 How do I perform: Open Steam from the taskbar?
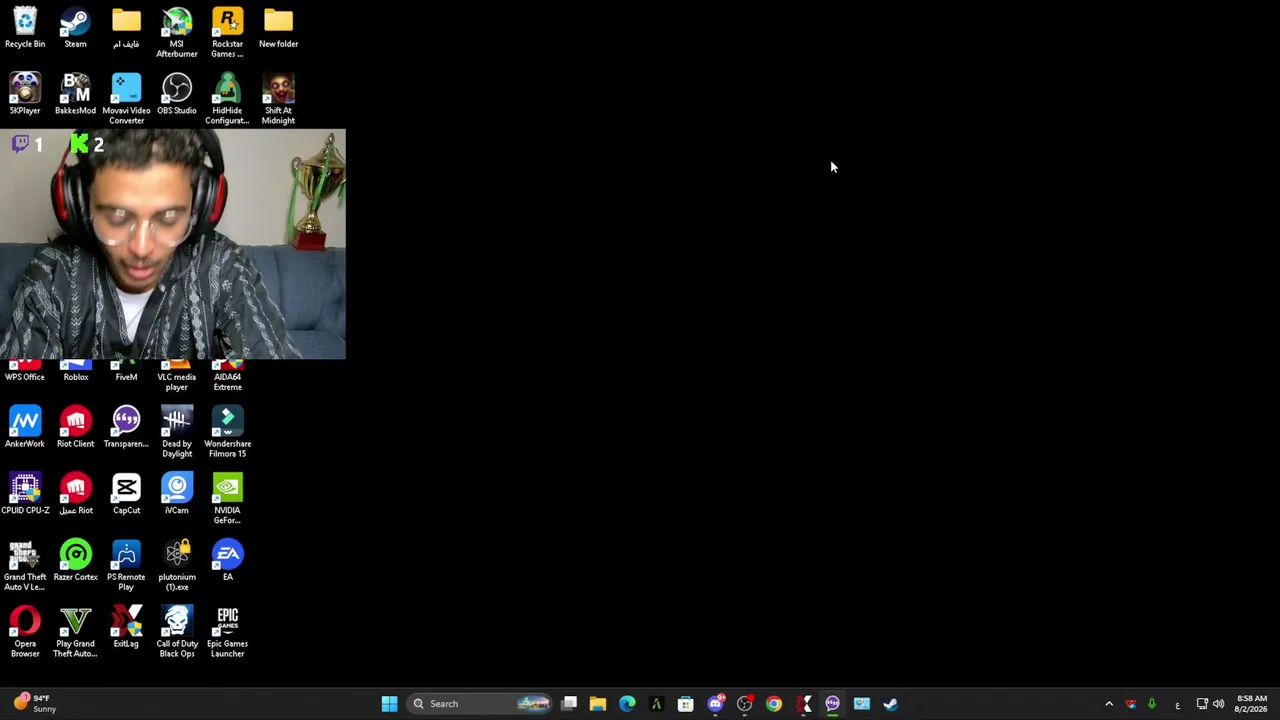pyautogui.click(x=891, y=704)
